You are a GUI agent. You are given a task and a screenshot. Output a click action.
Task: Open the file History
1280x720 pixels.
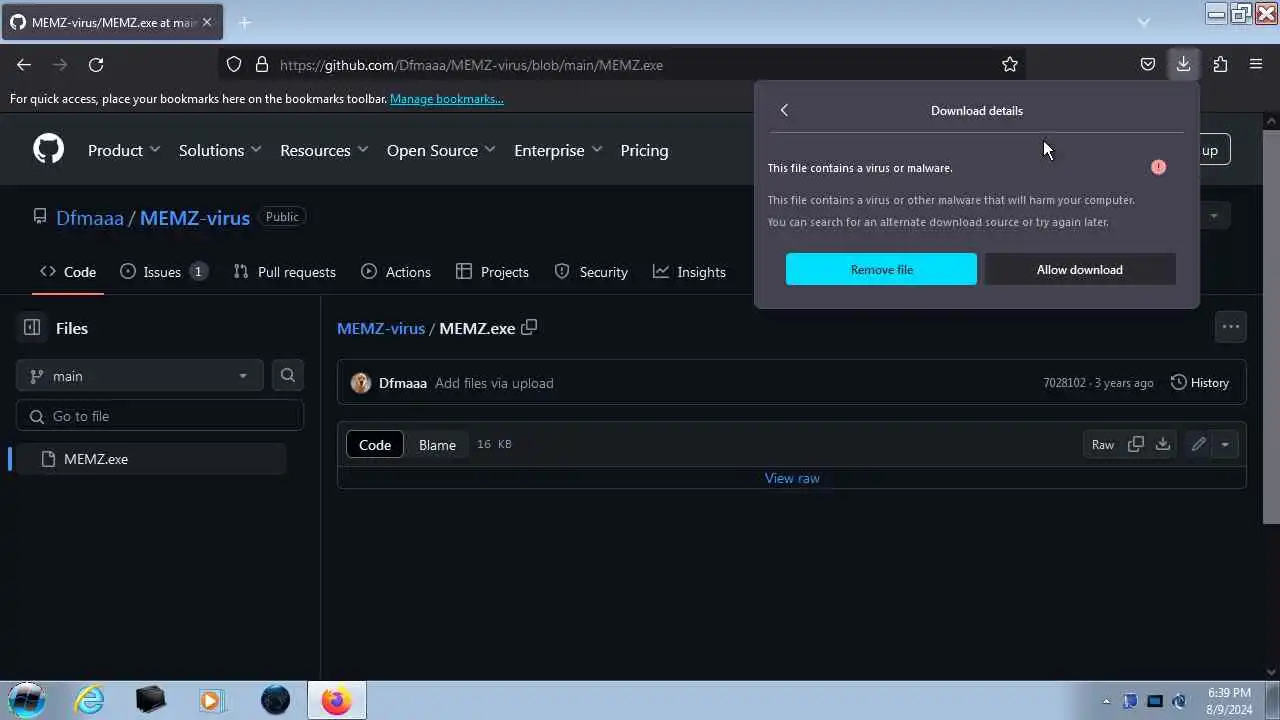[x=1199, y=382]
